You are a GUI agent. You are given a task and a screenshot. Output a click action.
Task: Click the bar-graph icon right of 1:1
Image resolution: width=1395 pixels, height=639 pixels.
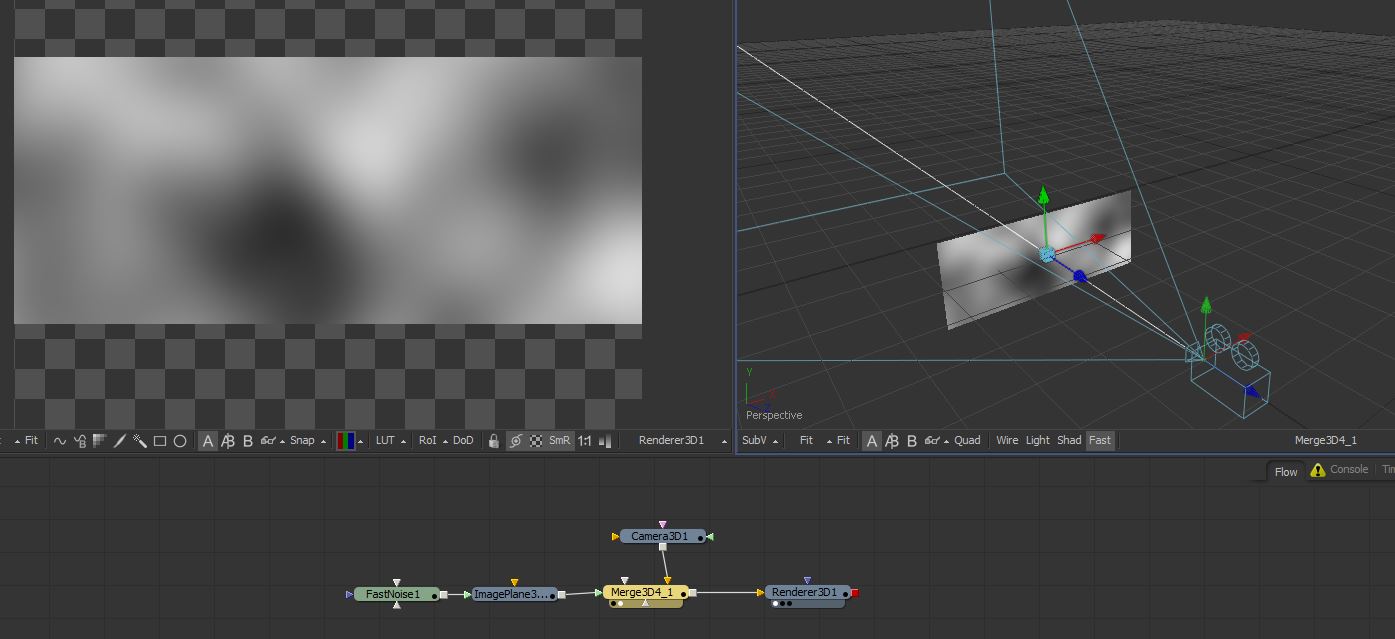point(605,440)
